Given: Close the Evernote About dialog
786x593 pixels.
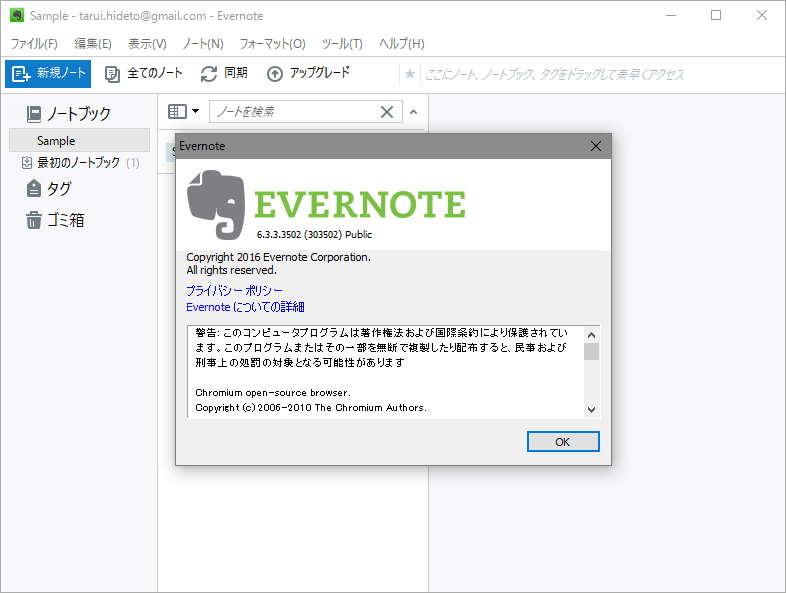Looking at the screenshot, I should pos(596,146).
